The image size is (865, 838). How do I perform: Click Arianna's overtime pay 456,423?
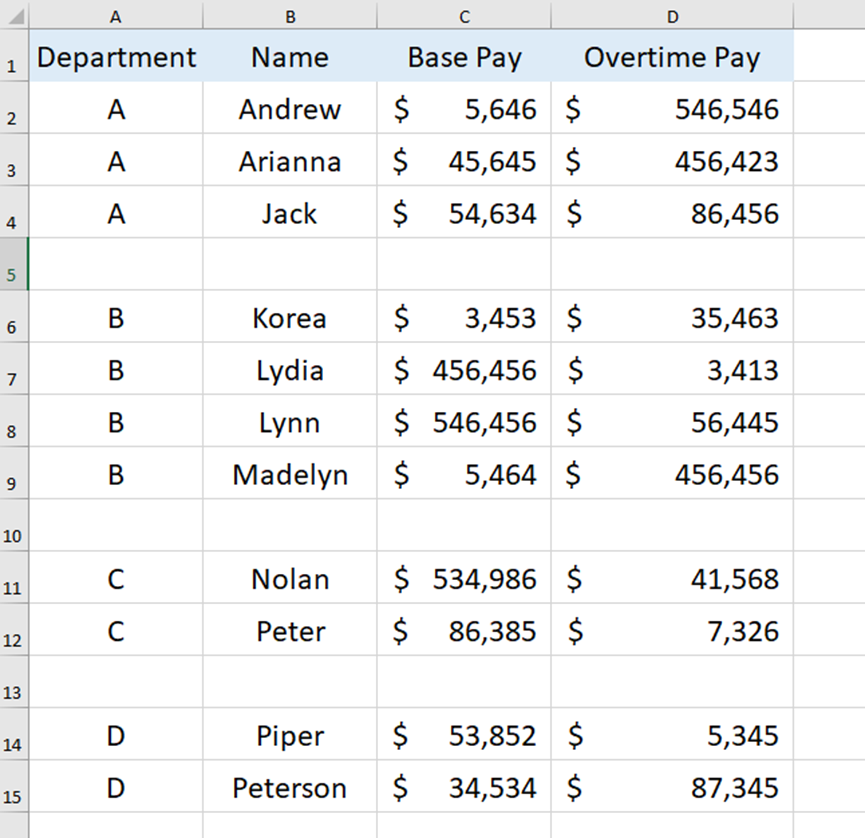(x=672, y=160)
